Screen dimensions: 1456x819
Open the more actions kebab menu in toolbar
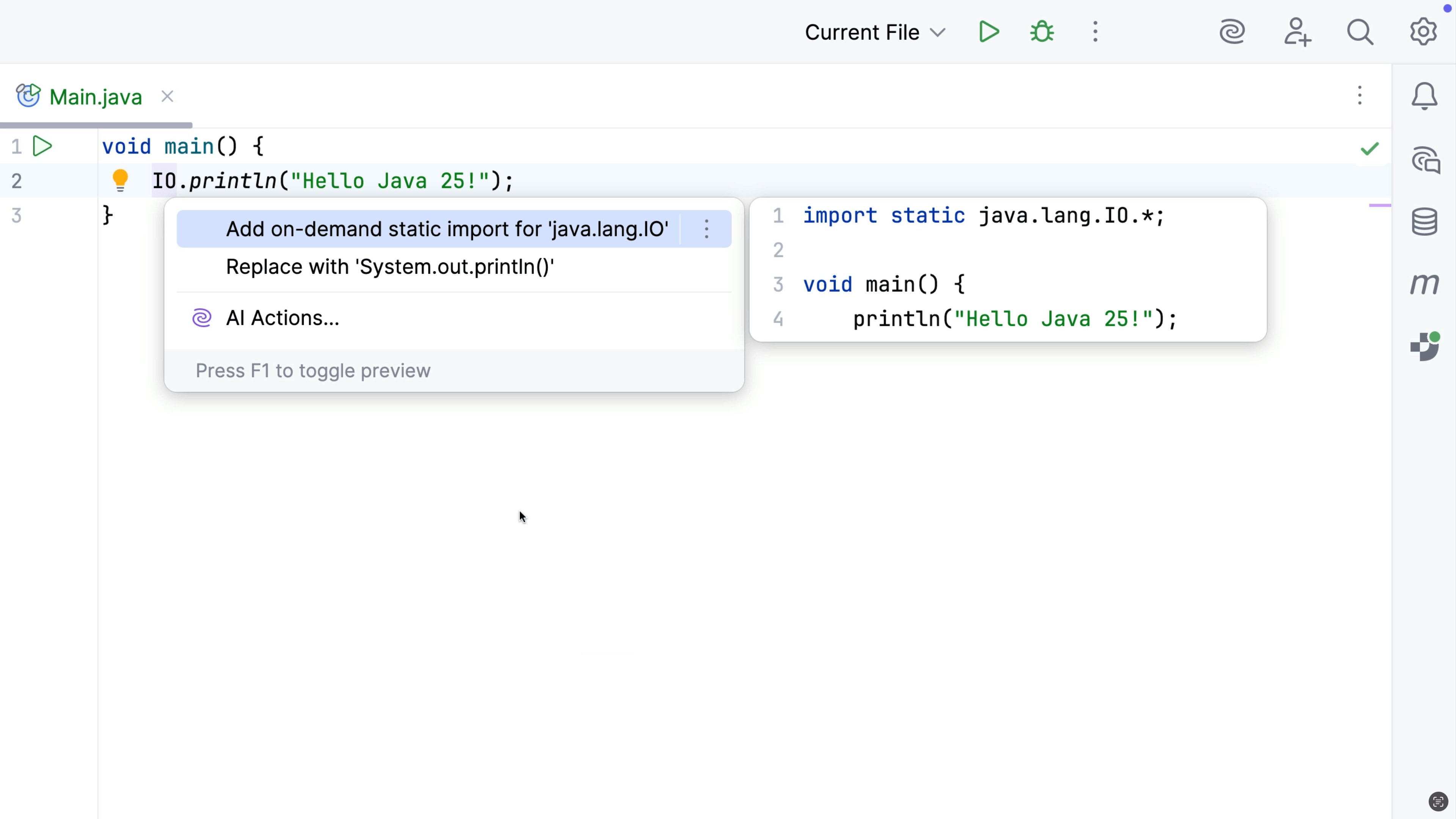[x=1095, y=32]
